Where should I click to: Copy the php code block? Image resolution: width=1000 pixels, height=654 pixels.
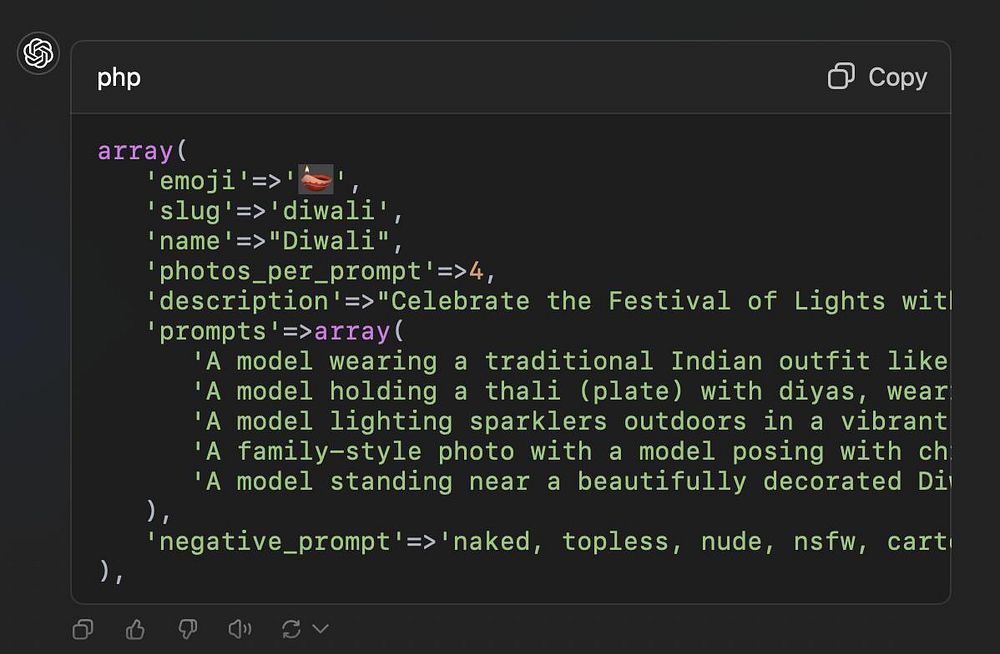click(877, 77)
